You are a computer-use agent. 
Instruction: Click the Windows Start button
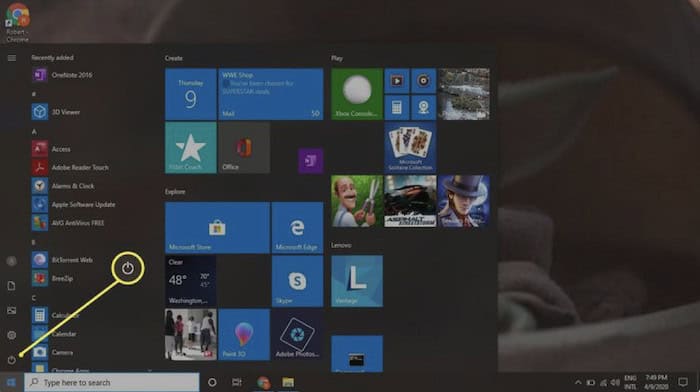12,383
